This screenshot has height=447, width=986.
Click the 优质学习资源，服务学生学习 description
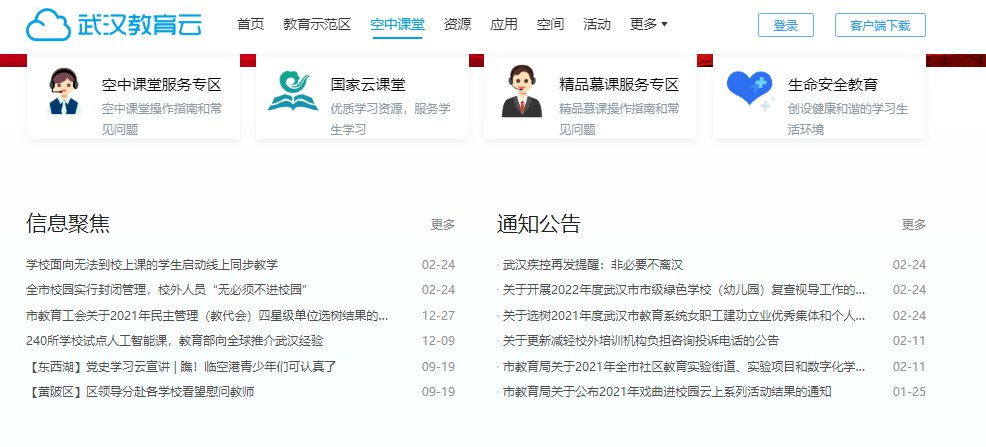pyautogui.click(x=391, y=119)
